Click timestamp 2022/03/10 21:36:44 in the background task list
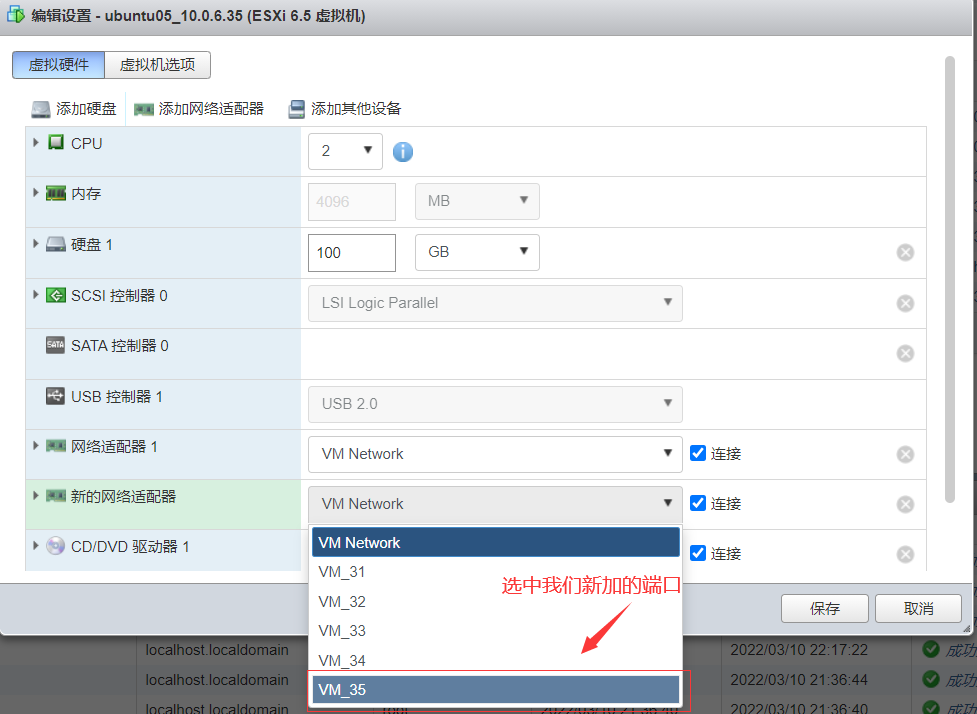The image size is (977, 714). (x=799, y=680)
